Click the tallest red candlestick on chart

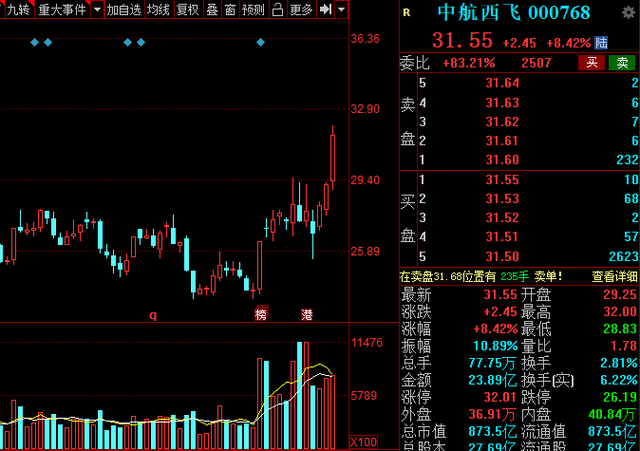(x=260, y=266)
